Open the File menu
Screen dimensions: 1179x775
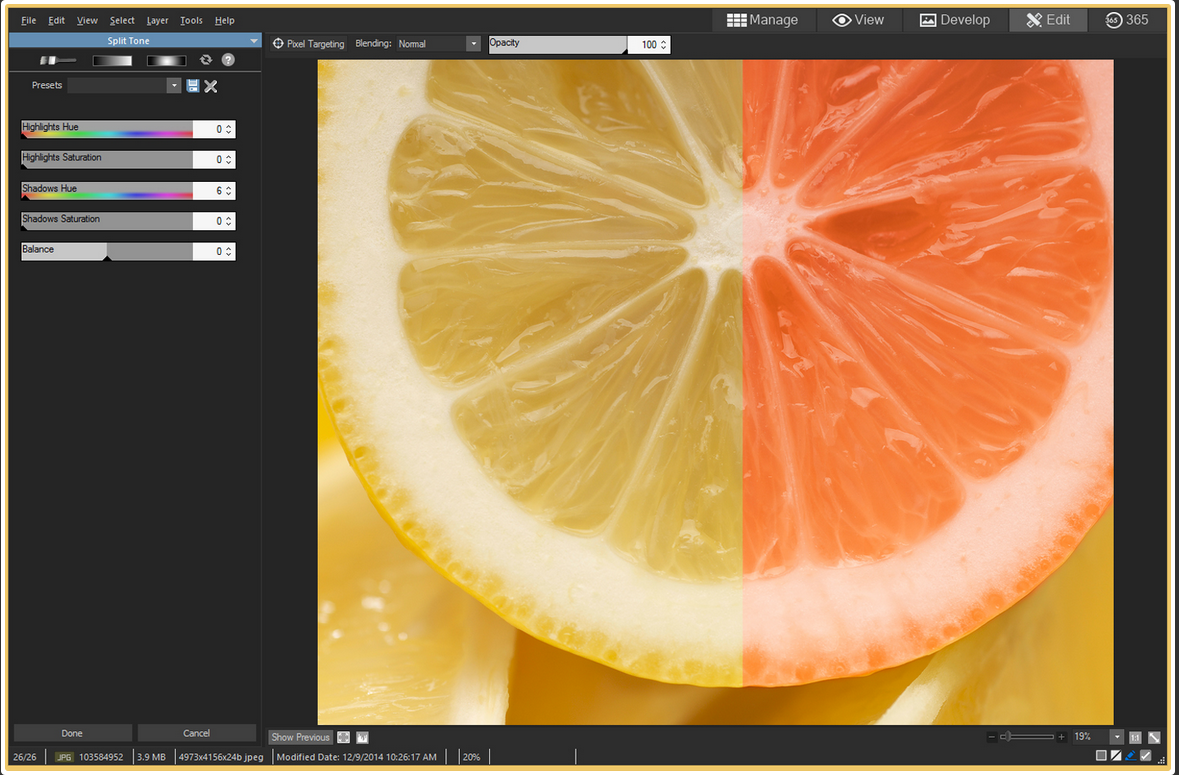tap(29, 20)
